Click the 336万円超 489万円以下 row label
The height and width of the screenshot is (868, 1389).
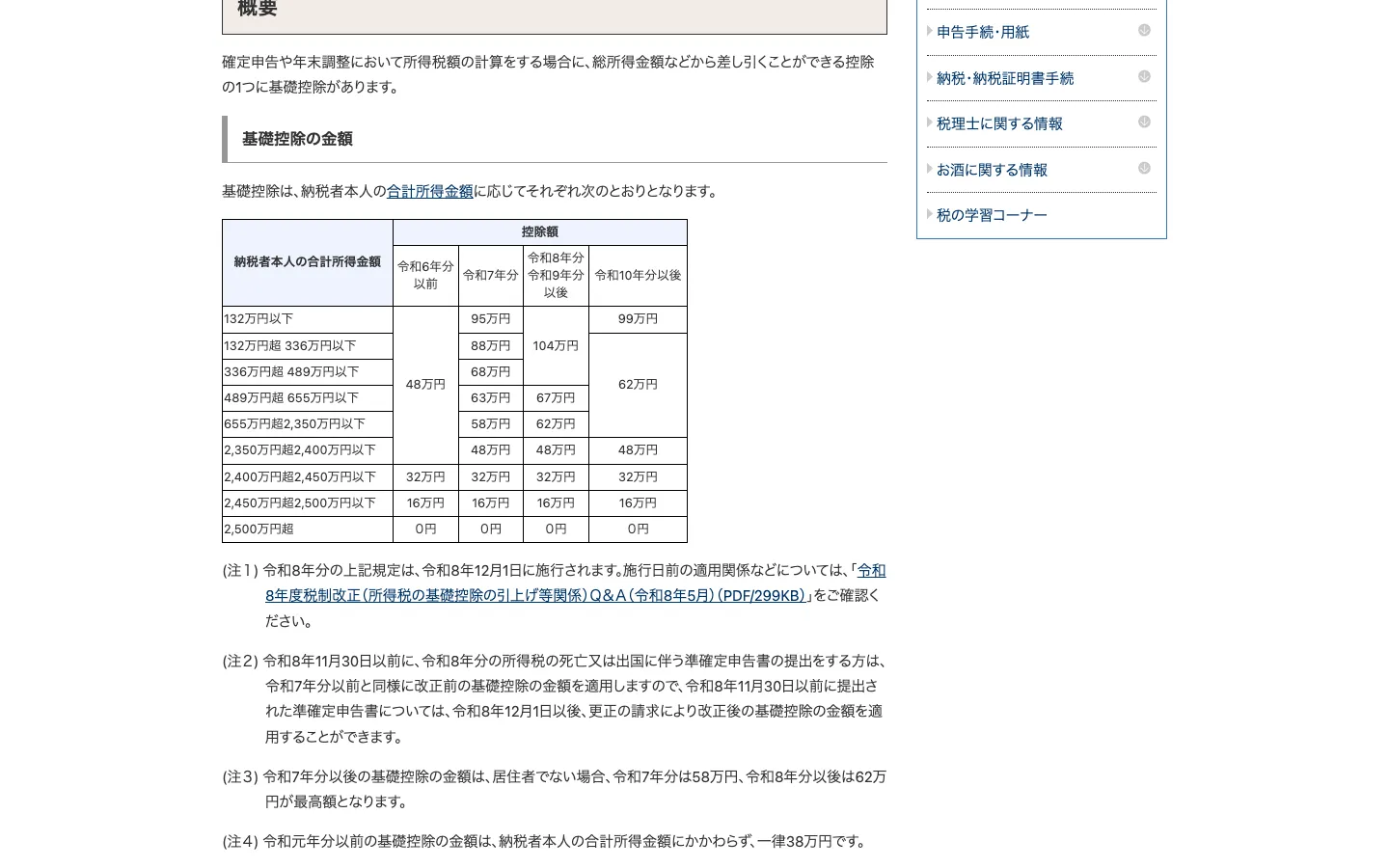click(x=308, y=371)
